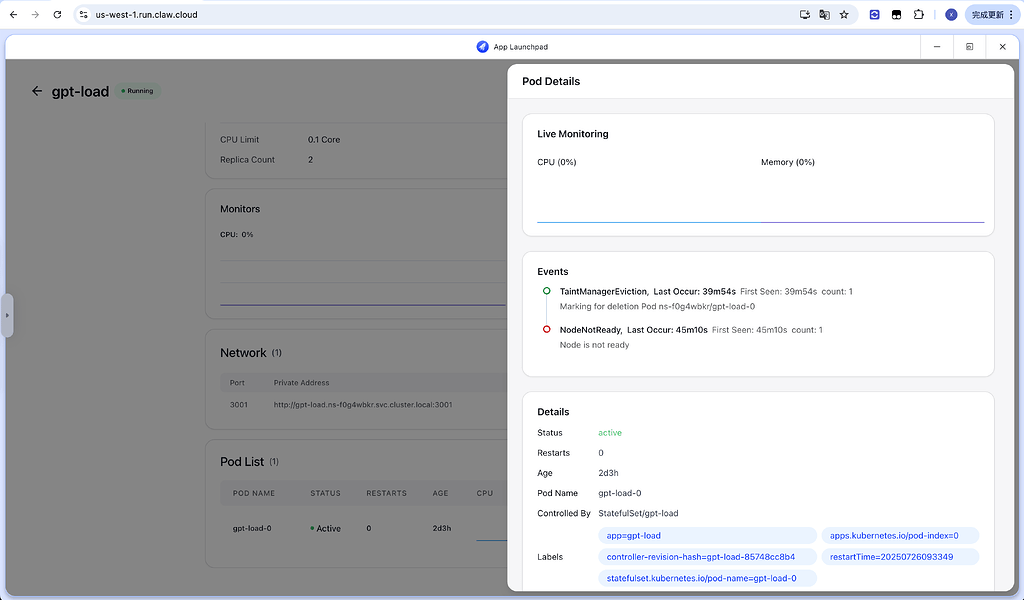Click the Pod Details panel title

[x=551, y=82]
